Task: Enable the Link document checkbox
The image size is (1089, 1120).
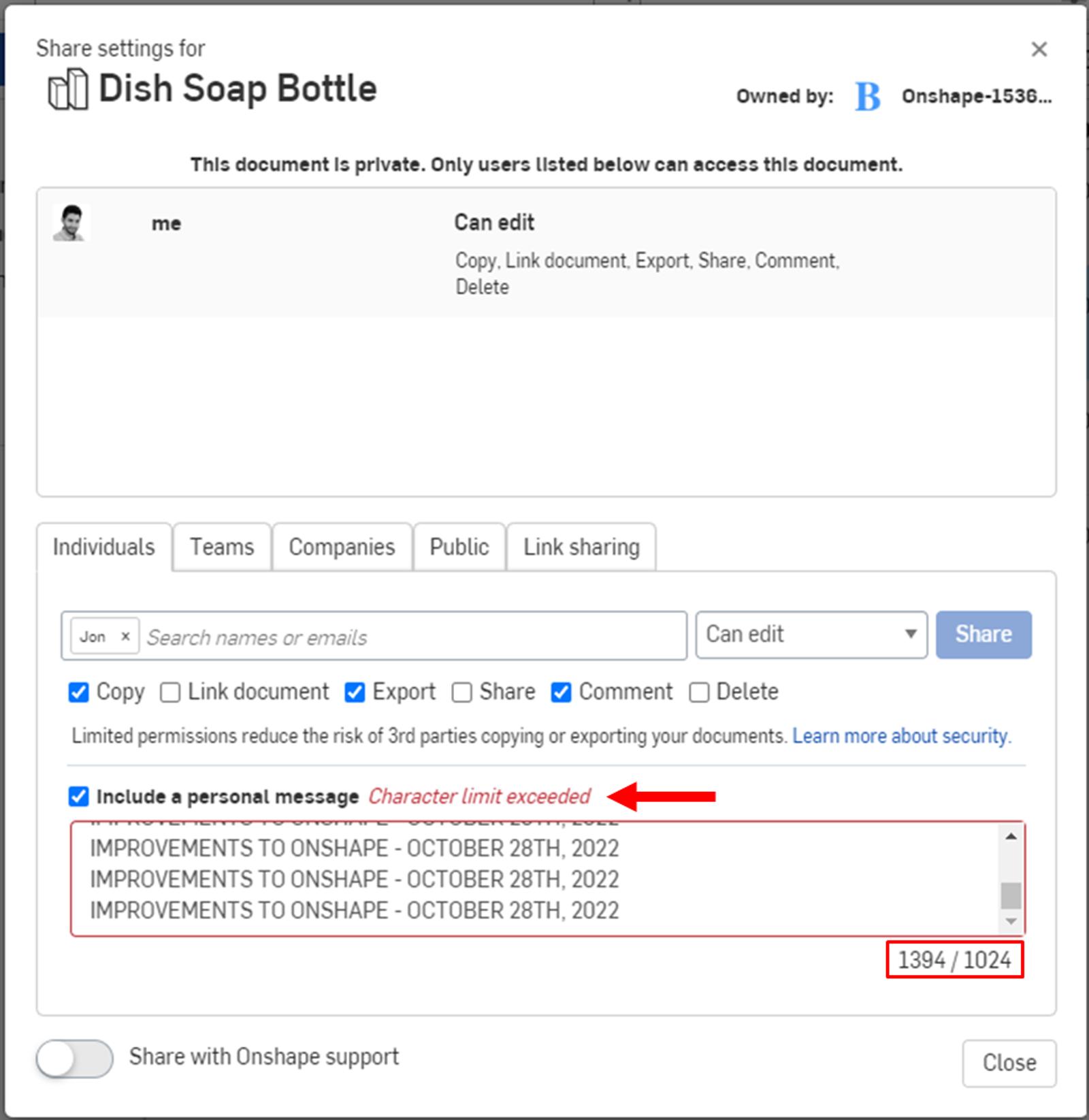Action: coord(170,692)
